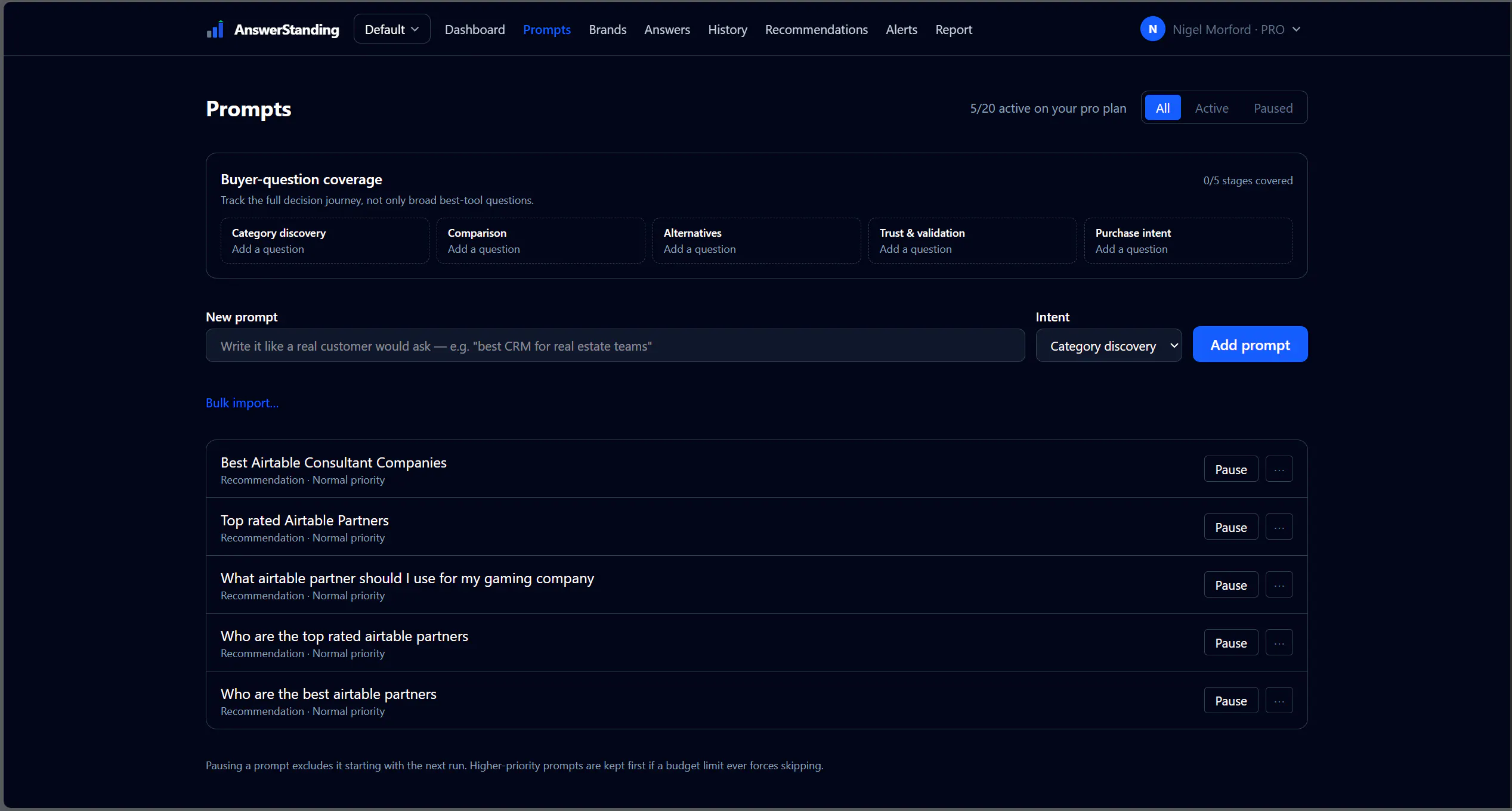This screenshot has height=811, width=1512.
Task: Show only Paused prompts
Action: [1273, 108]
